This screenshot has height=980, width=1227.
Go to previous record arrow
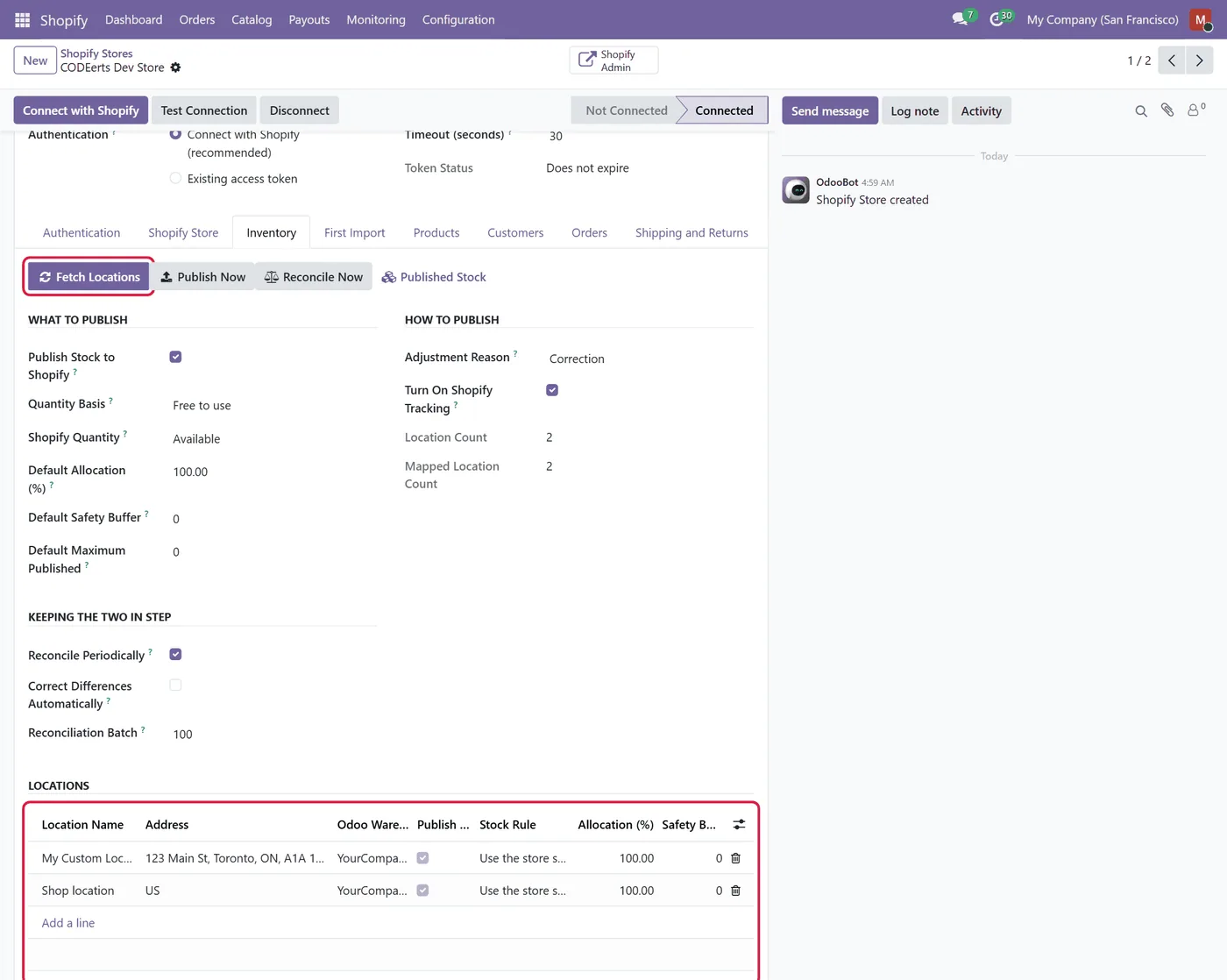click(x=1172, y=60)
